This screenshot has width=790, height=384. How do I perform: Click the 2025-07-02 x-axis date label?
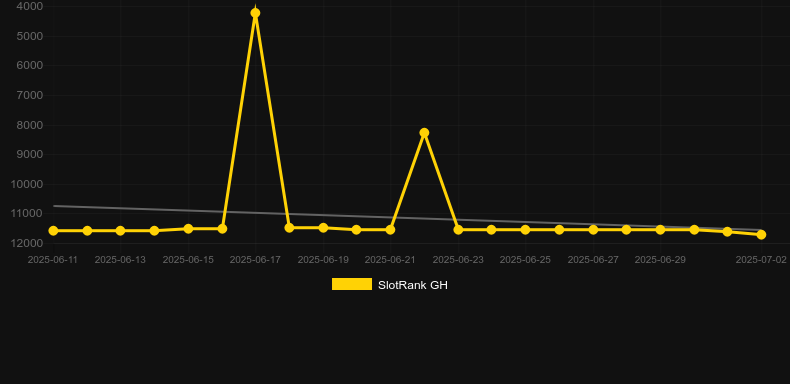pos(761,260)
